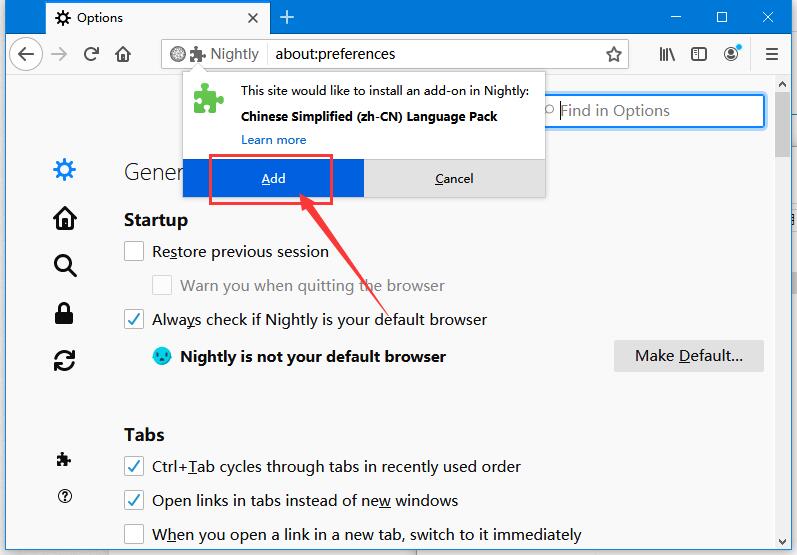
Task: Enable Restore previous session checkbox
Action: (x=134, y=252)
